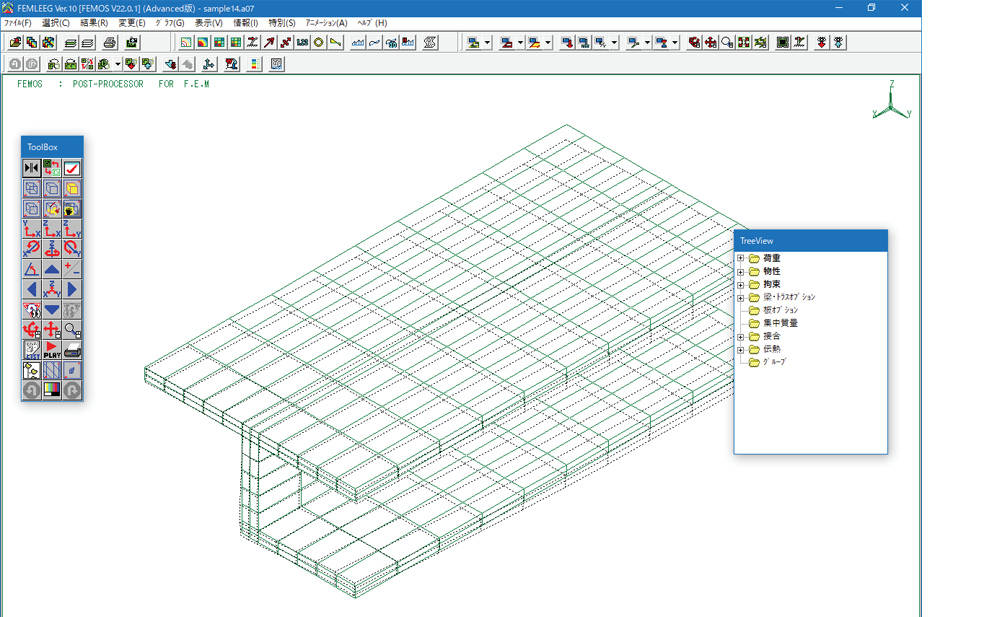Expand the 梁･ﾄﾗｽｵﾌﾟｼｮﾝ node in TreeView
1000x617 pixels.
click(x=740, y=298)
